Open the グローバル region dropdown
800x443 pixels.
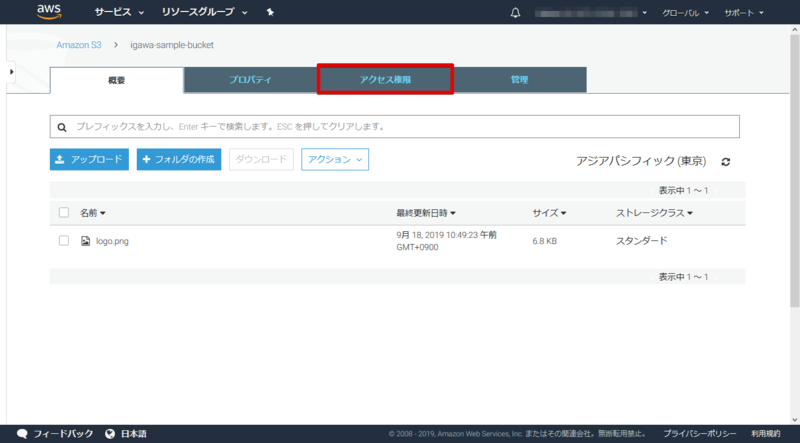pyautogui.click(x=685, y=13)
